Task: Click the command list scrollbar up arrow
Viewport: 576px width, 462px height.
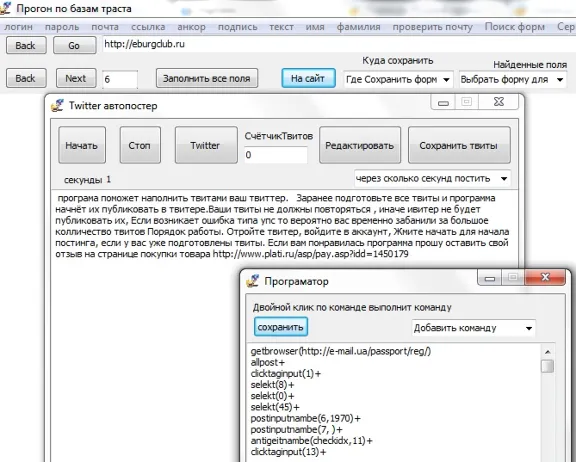Action: tap(547, 352)
